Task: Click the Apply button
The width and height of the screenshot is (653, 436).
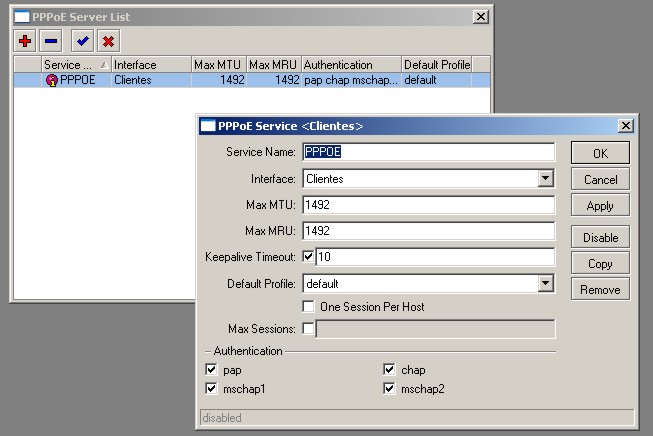Action: click(x=600, y=206)
